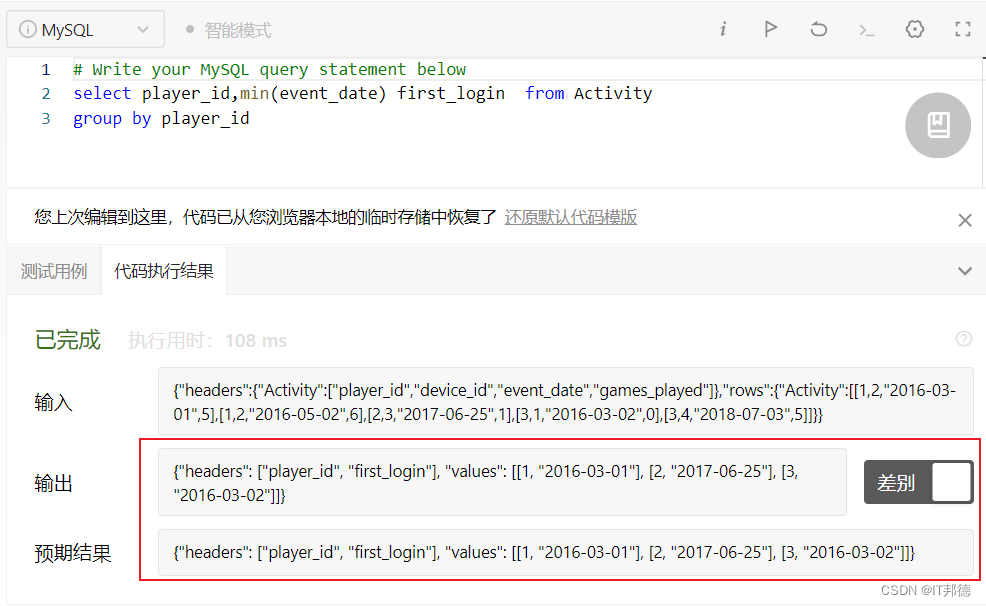The height and width of the screenshot is (606, 986).
Task: Click the 已完成 status text
Action: (67, 340)
